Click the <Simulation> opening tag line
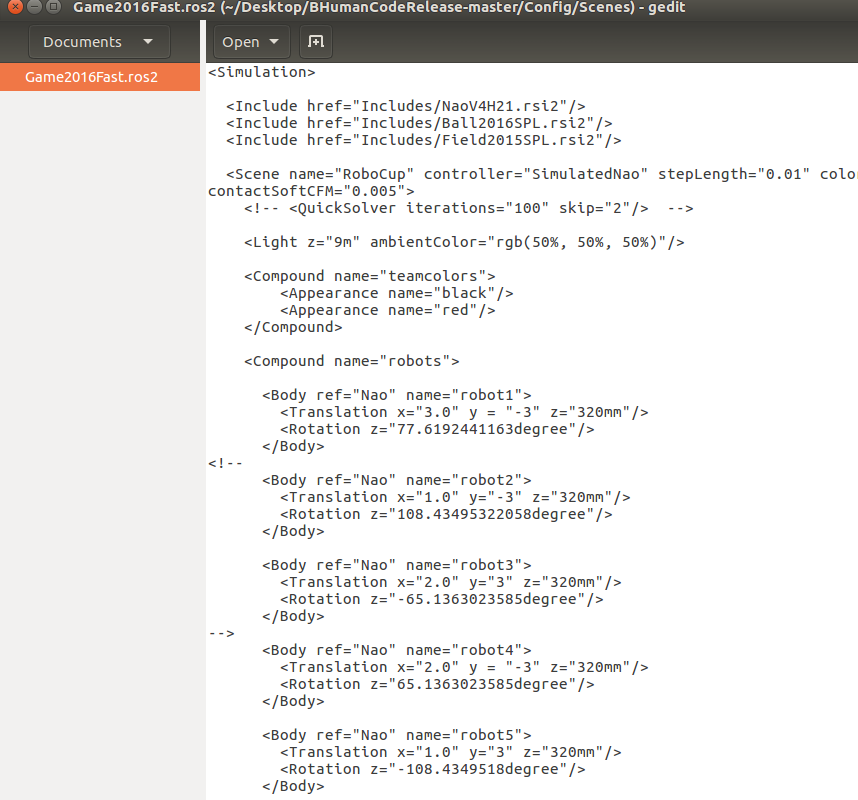The image size is (858, 800). click(x=262, y=72)
